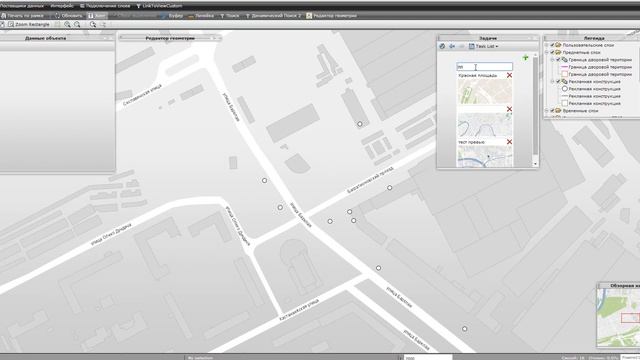Delete the unnamed middle task
Screen dimensions: 640x360
pyautogui.click(x=509, y=109)
